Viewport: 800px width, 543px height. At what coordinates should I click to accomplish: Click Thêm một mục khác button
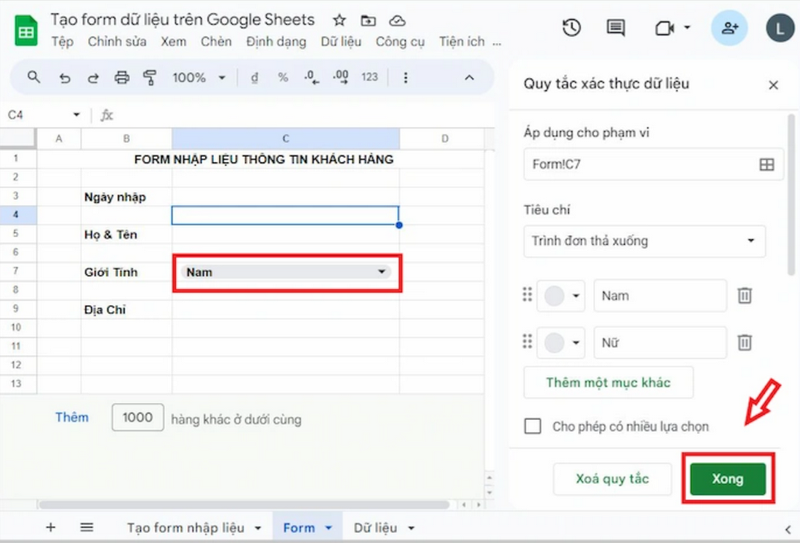pos(608,382)
